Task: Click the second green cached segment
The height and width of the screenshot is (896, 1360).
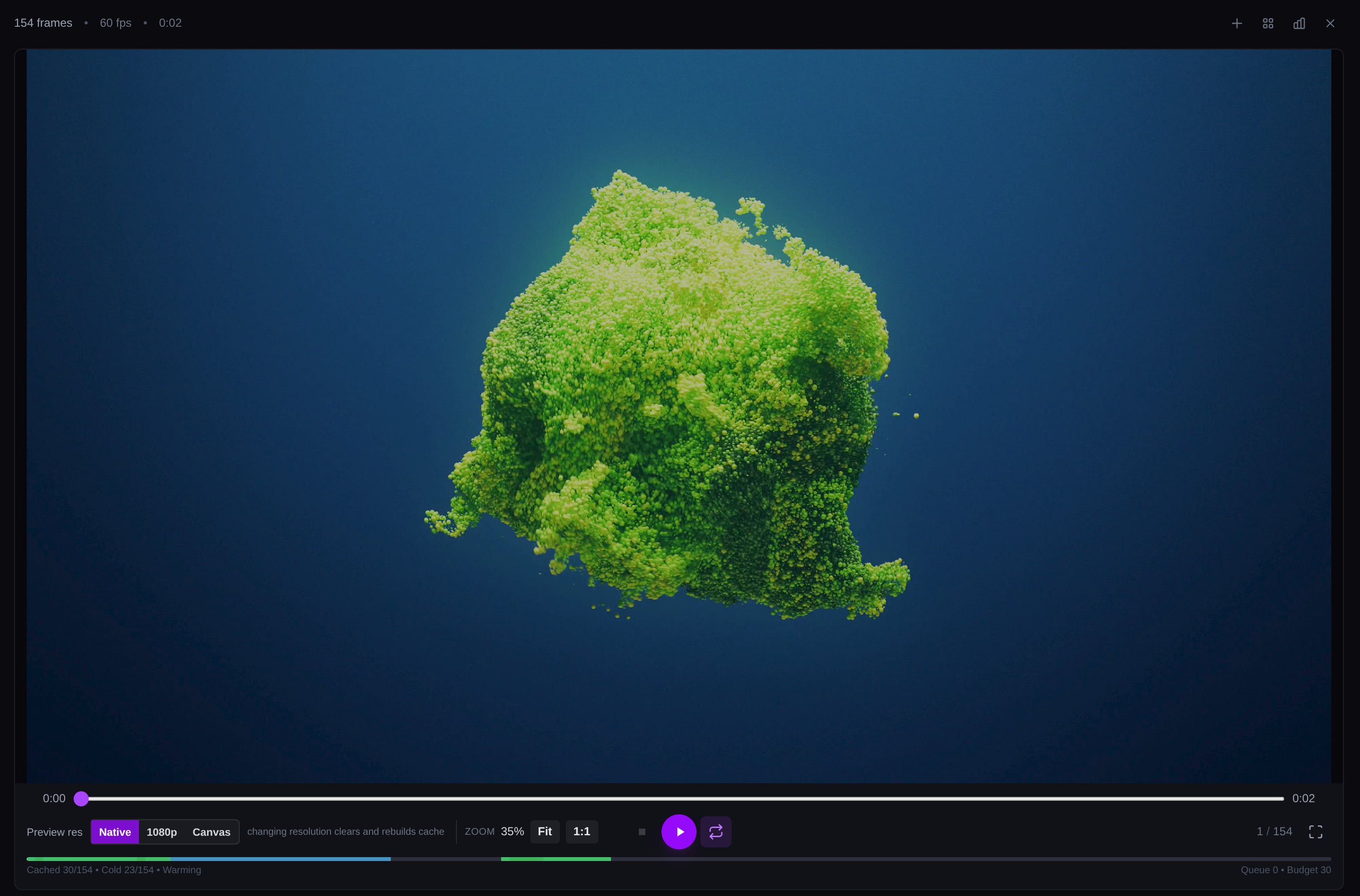Action: click(556, 859)
